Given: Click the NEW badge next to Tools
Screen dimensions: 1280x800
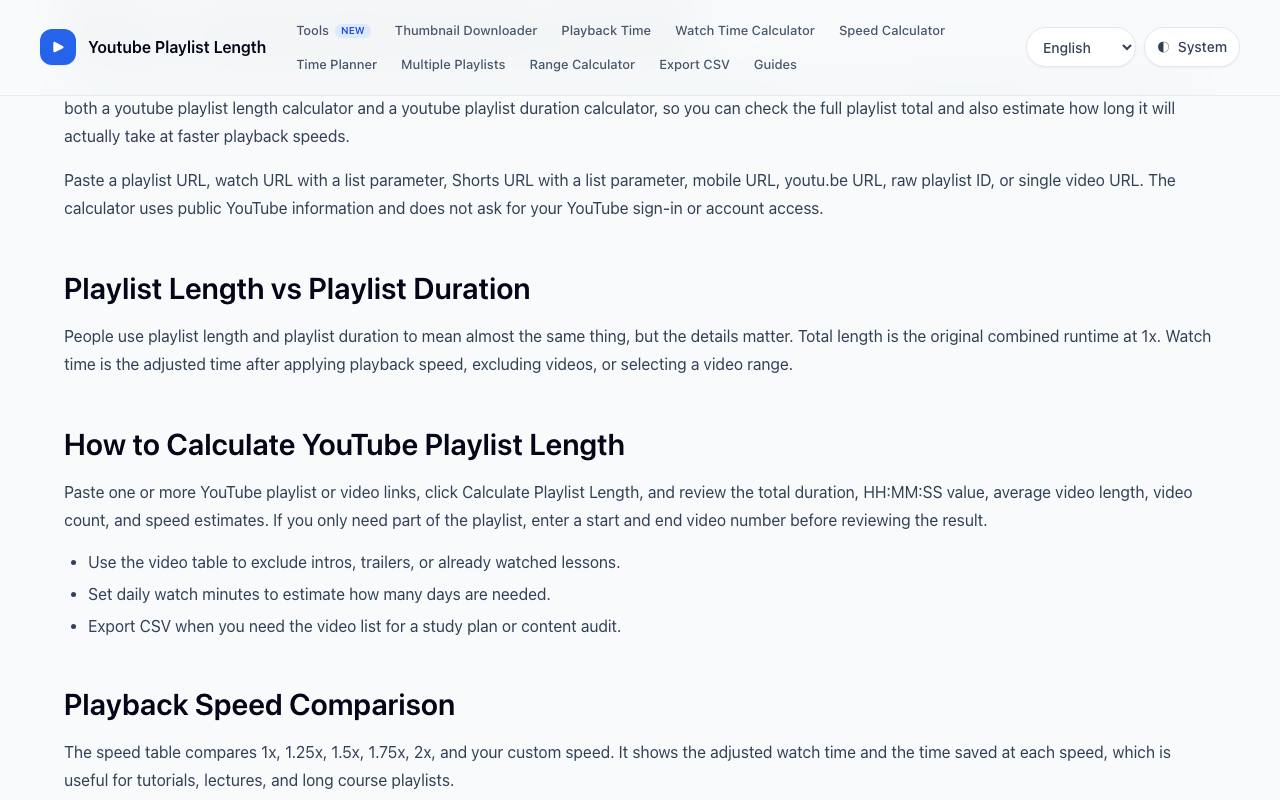Looking at the screenshot, I should (x=353, y=31).
